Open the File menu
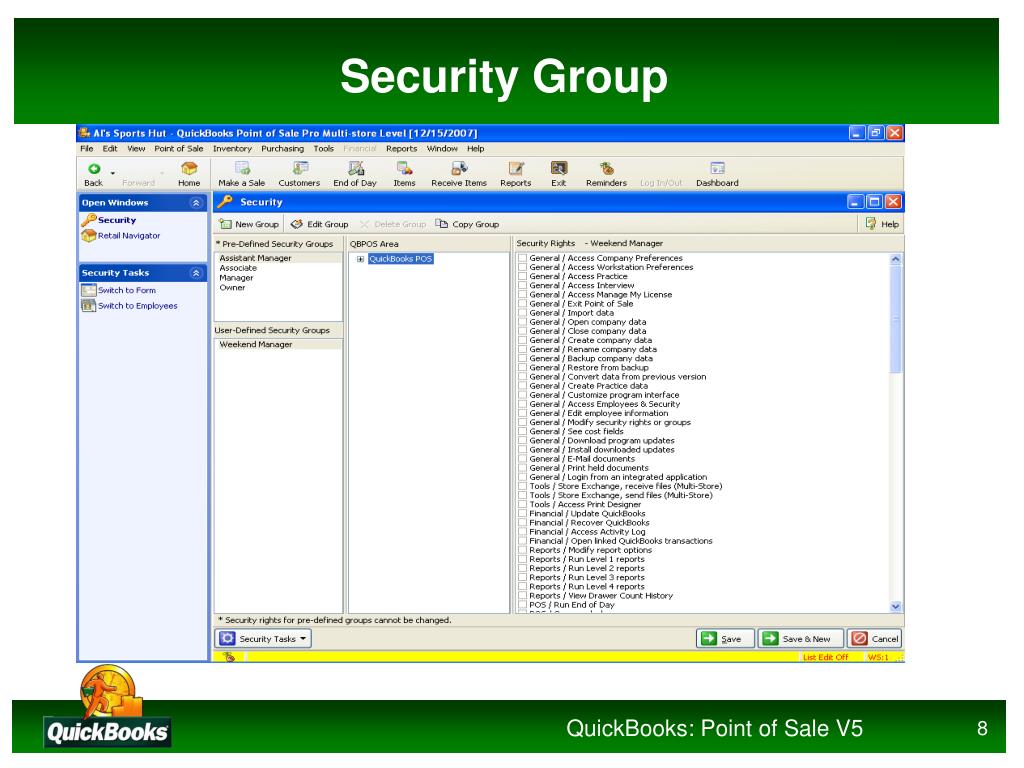Viewport: 1024px width, 768px height. (x=87, y=149)
